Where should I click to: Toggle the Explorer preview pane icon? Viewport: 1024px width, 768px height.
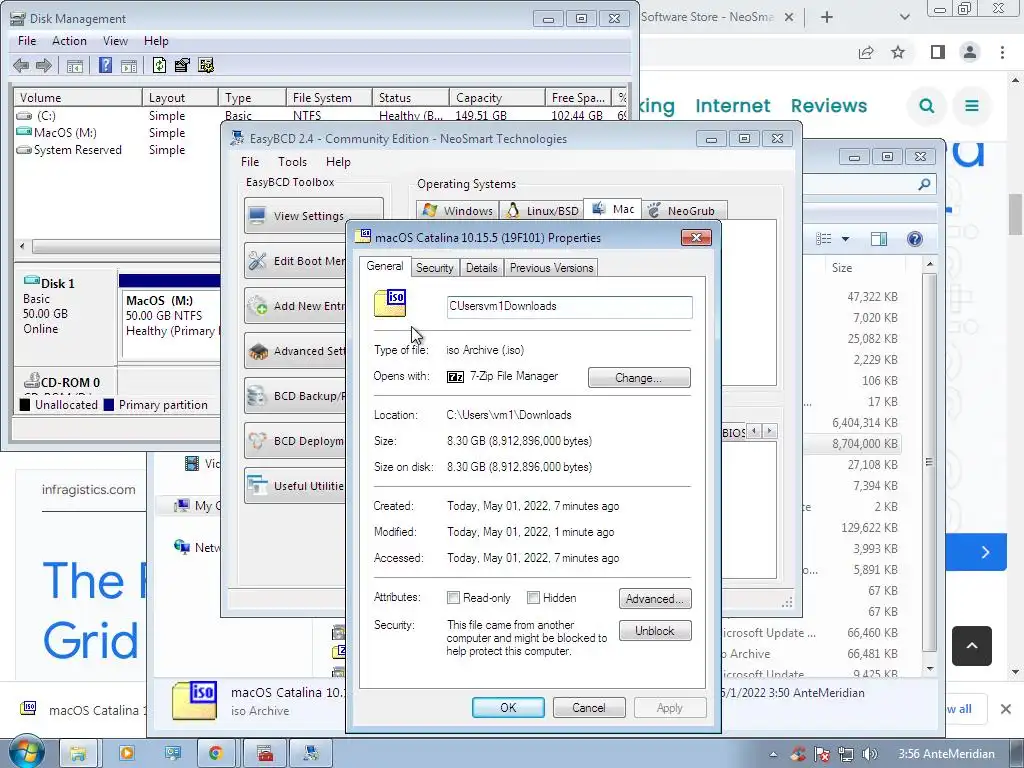point(879,239)
